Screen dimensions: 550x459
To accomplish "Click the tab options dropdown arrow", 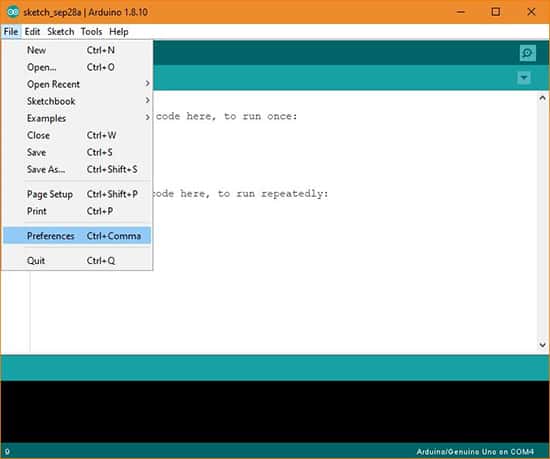I will click(x=524, y=77).
